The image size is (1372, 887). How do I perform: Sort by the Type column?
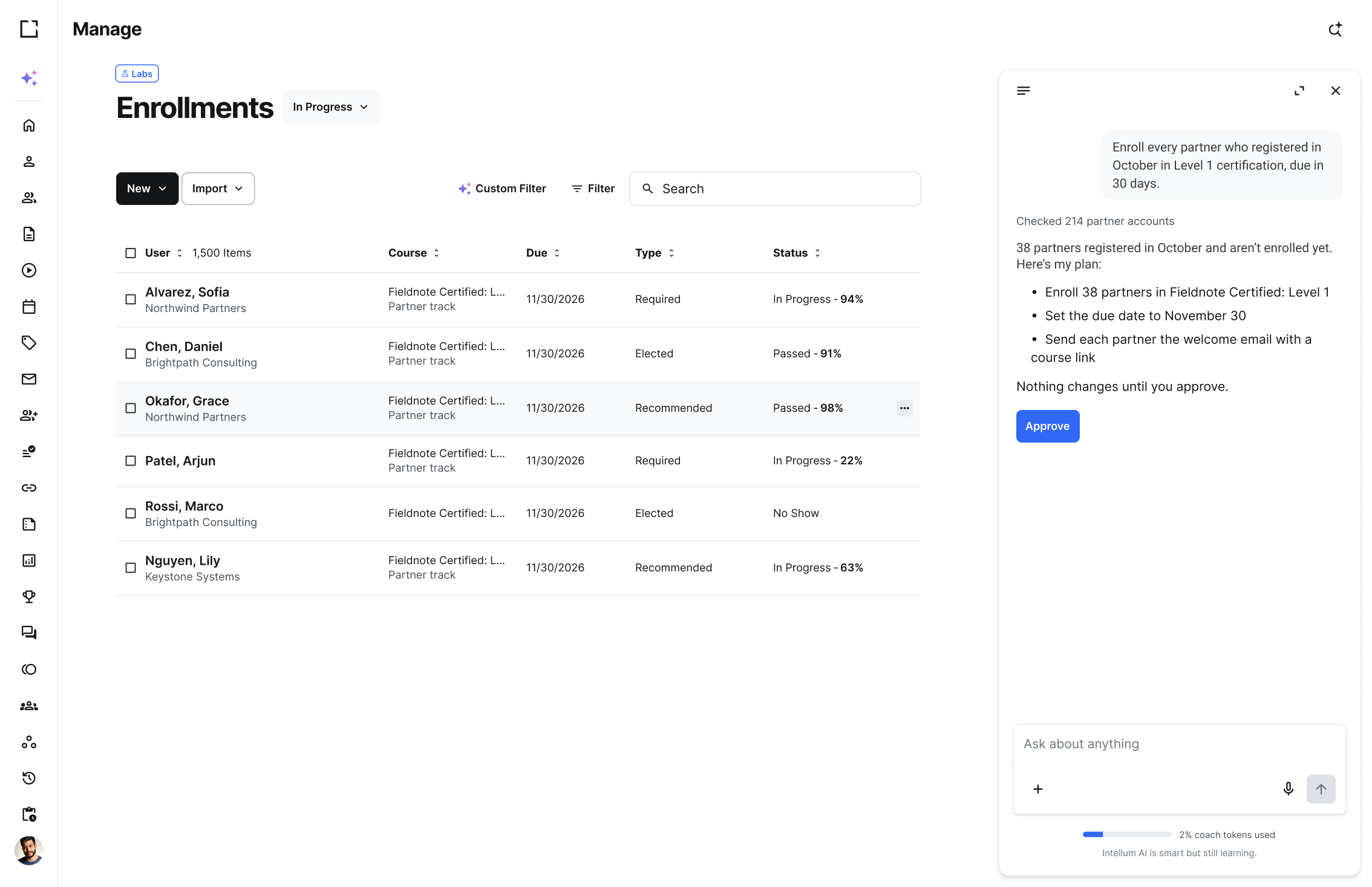(655, 253)
